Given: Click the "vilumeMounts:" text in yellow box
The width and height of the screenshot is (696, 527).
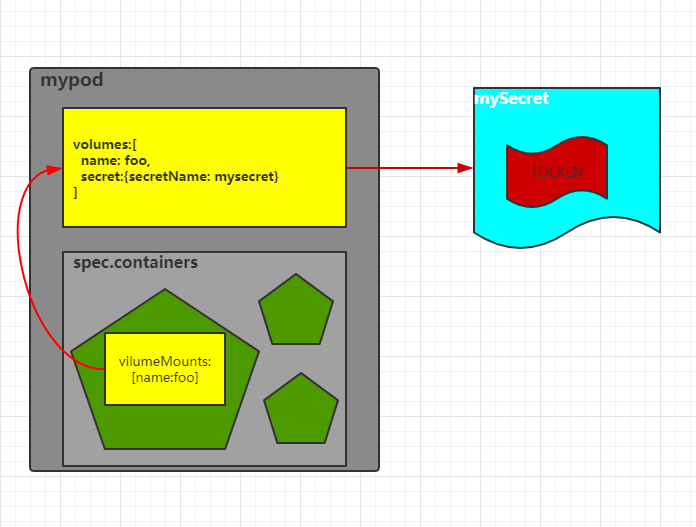Looking at the screenshot, I should pos(165,361).
